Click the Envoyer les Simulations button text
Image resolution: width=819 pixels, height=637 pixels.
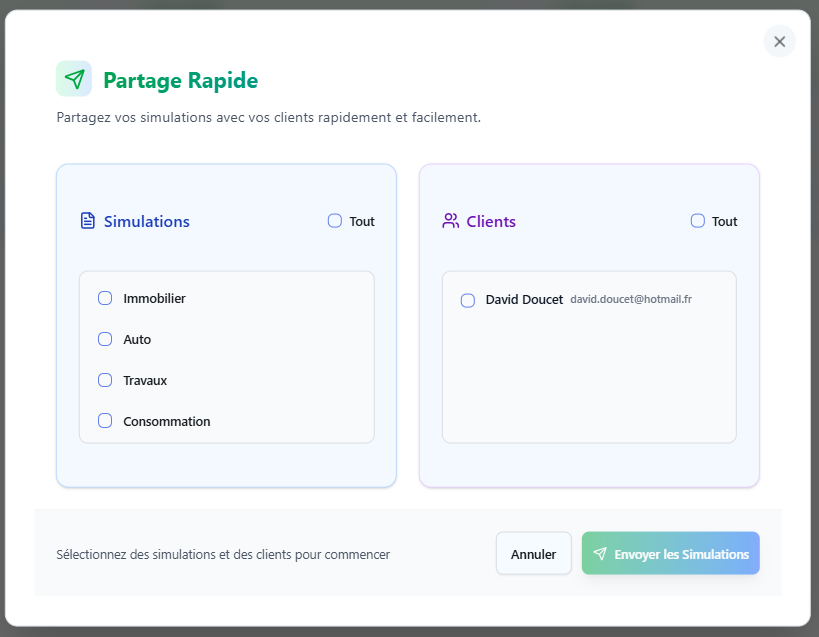681,554
